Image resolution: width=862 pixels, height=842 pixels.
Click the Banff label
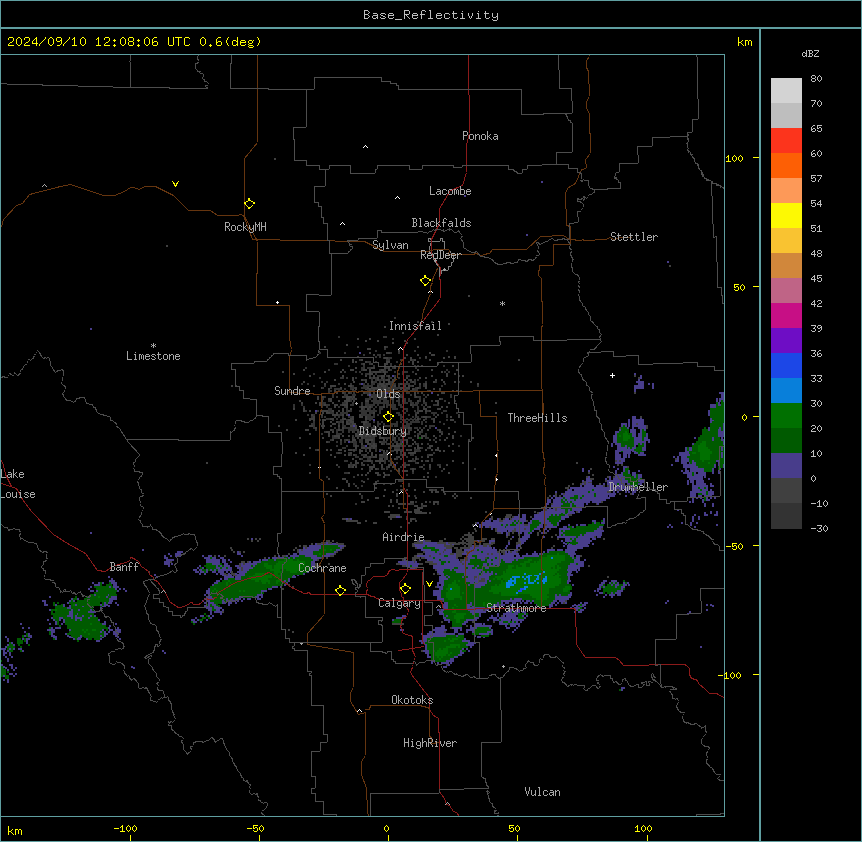point(124,567)
